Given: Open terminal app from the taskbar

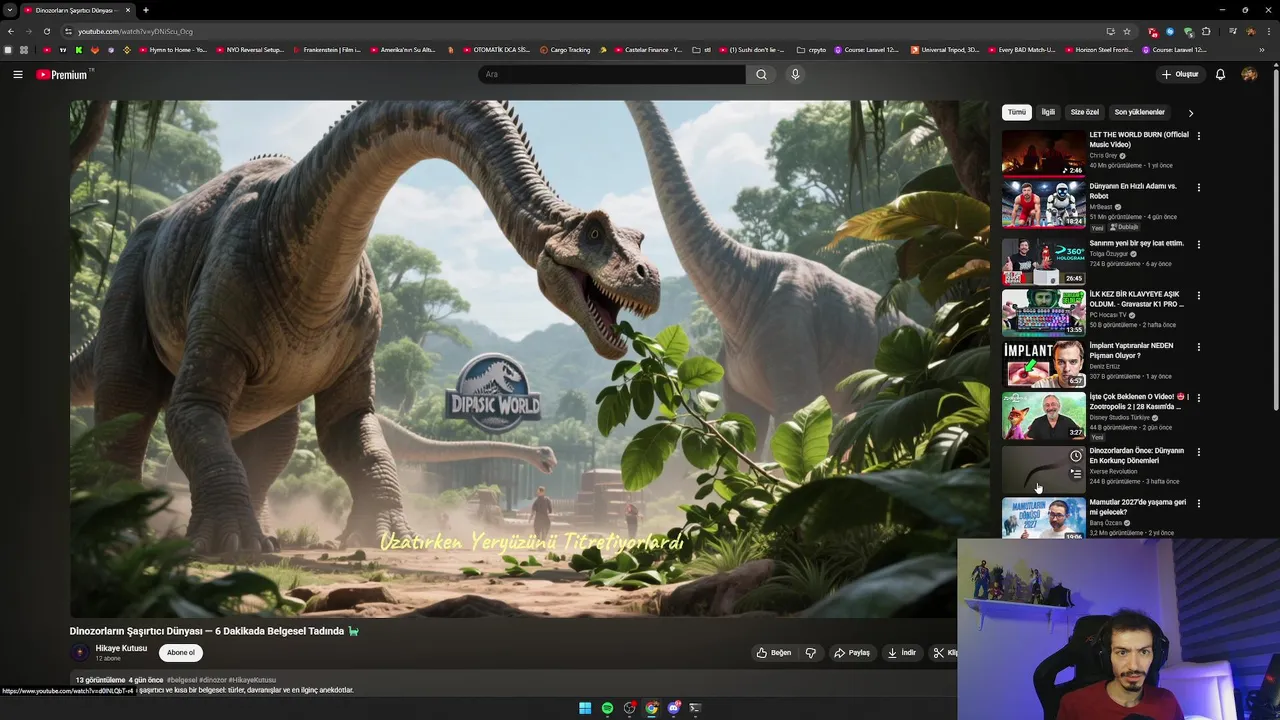Looking at the screenshot, I should (x=695, y=708).
